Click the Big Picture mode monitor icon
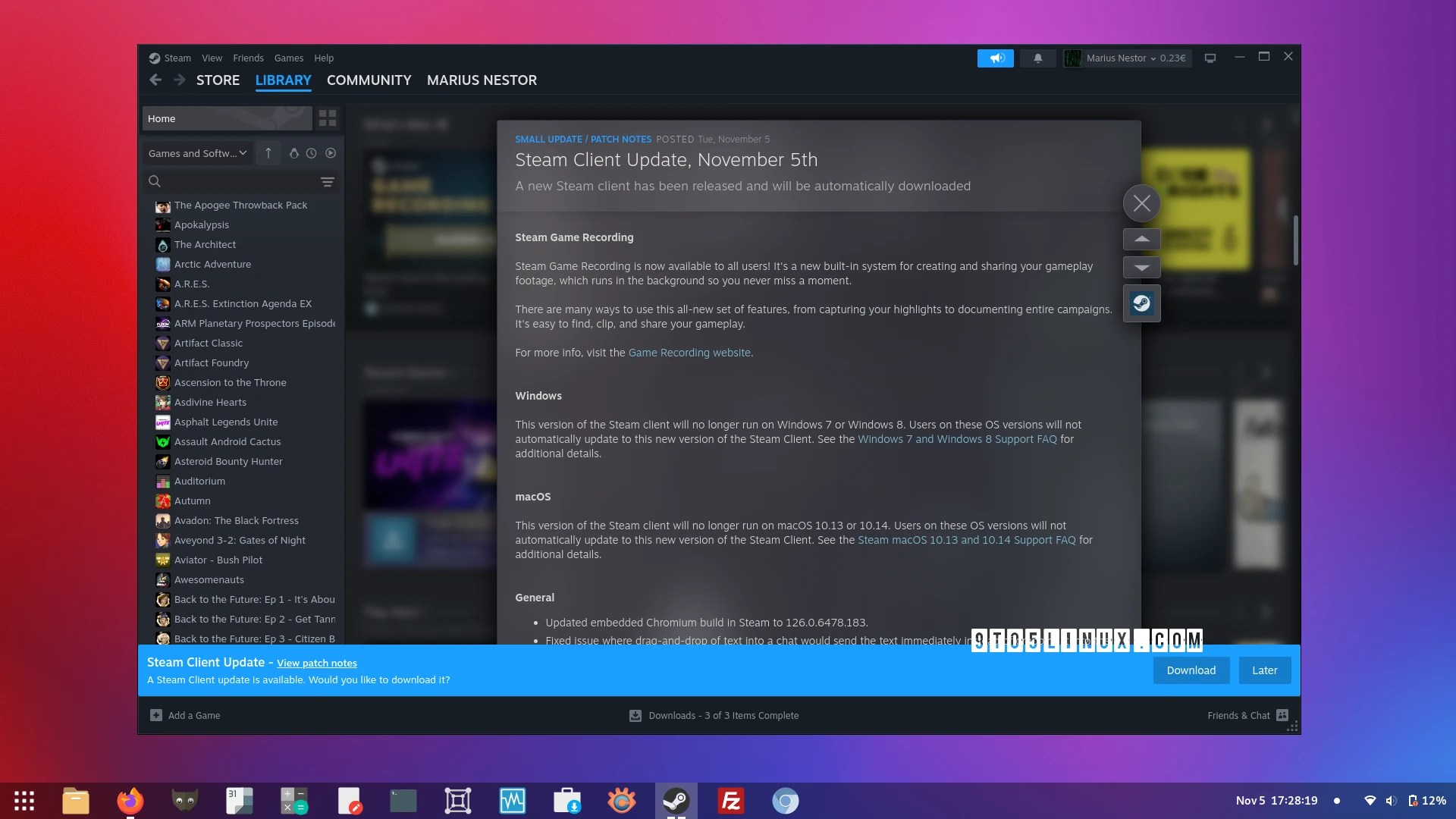The image size is (1456, 819). 1210,58
